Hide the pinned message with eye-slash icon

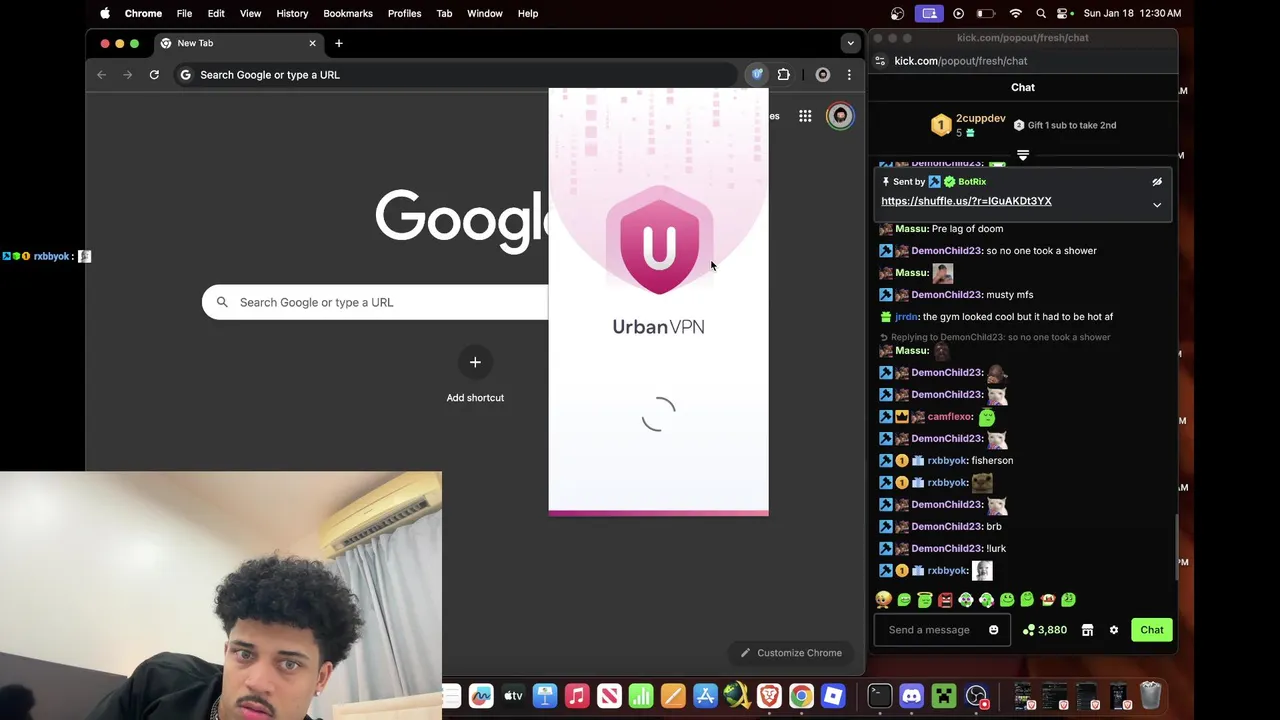(1157, 182)
